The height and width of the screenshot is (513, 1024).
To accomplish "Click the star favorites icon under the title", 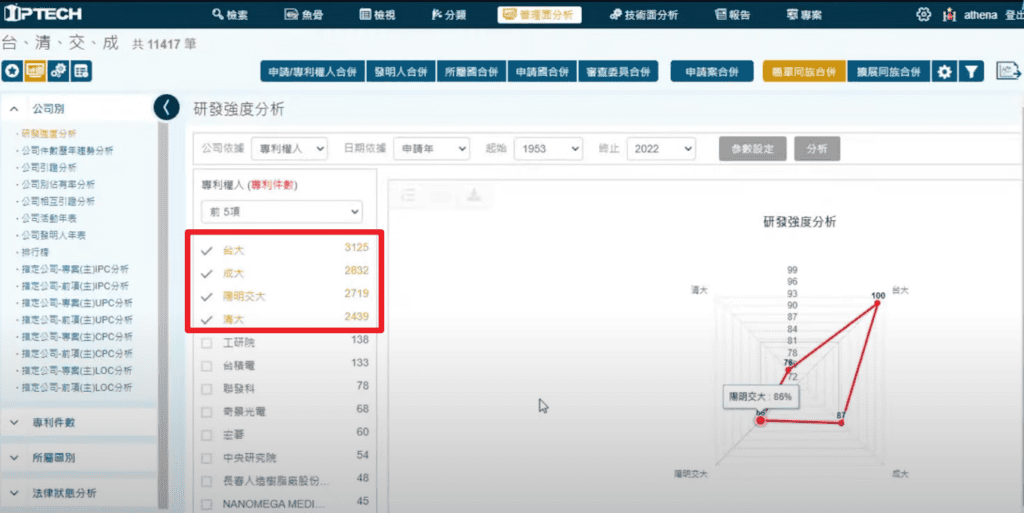I will [x=12, y=71].
